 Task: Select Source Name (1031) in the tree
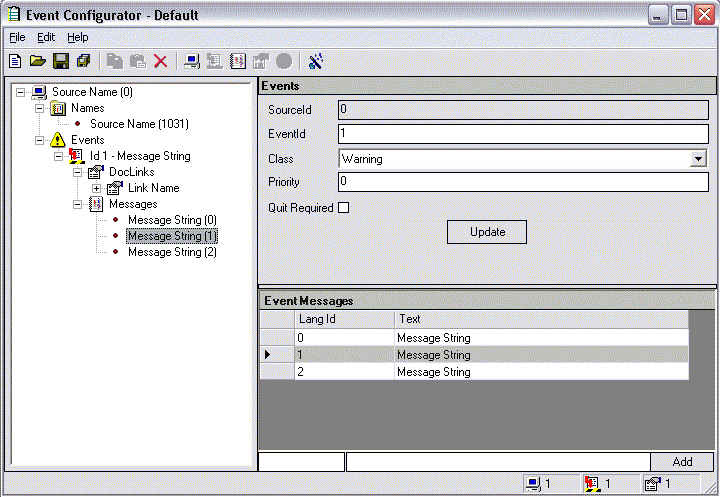click(x=139, y=124)
